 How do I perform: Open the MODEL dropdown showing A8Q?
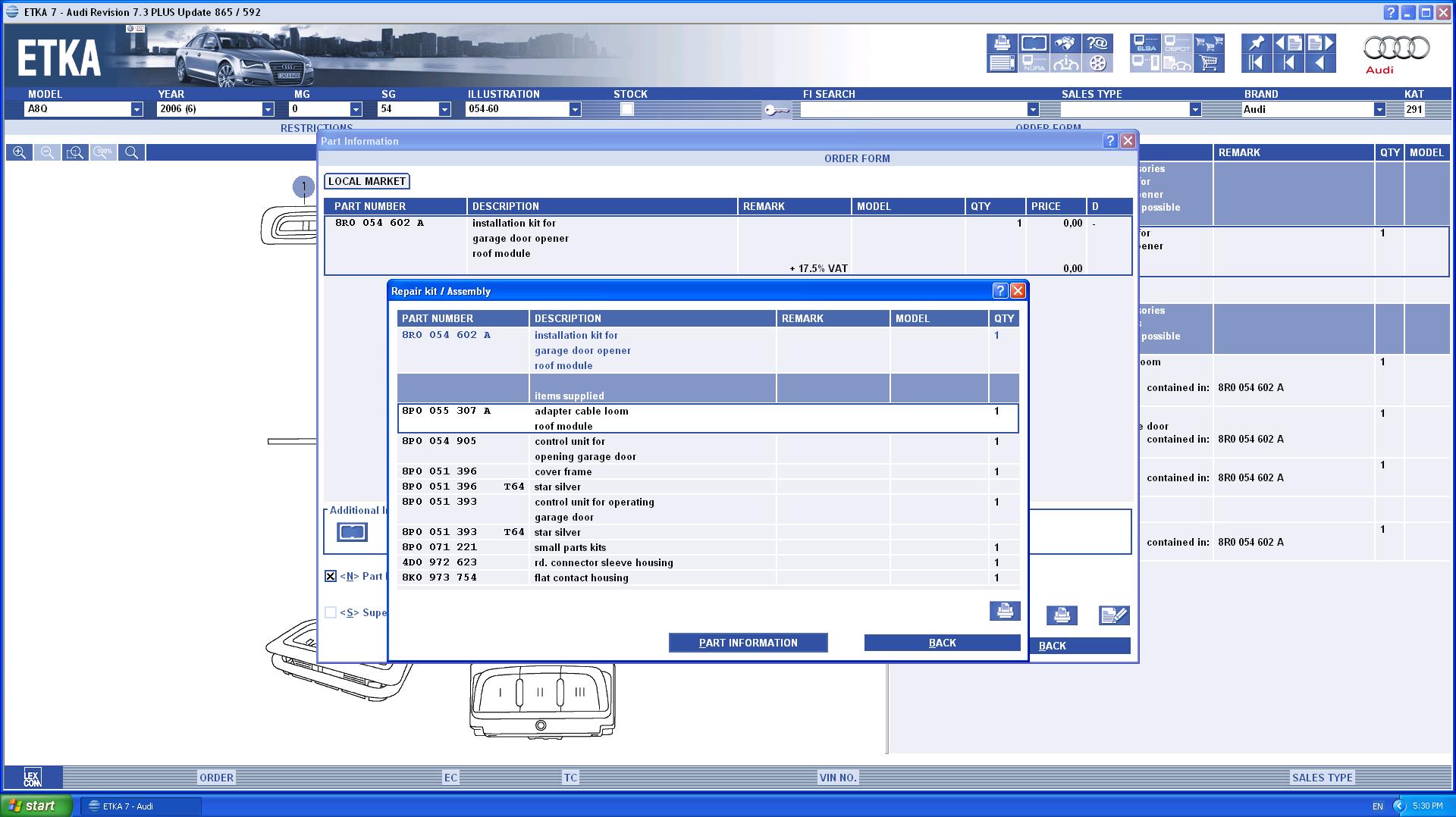click(x=136, y=109)
